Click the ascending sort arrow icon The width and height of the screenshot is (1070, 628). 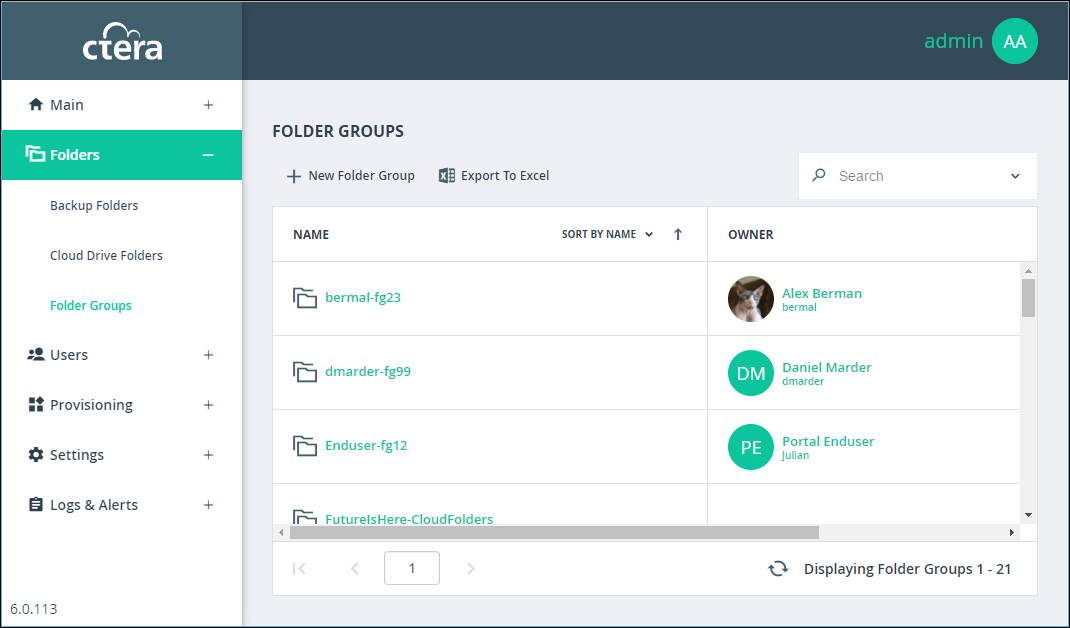coord(678,235)
